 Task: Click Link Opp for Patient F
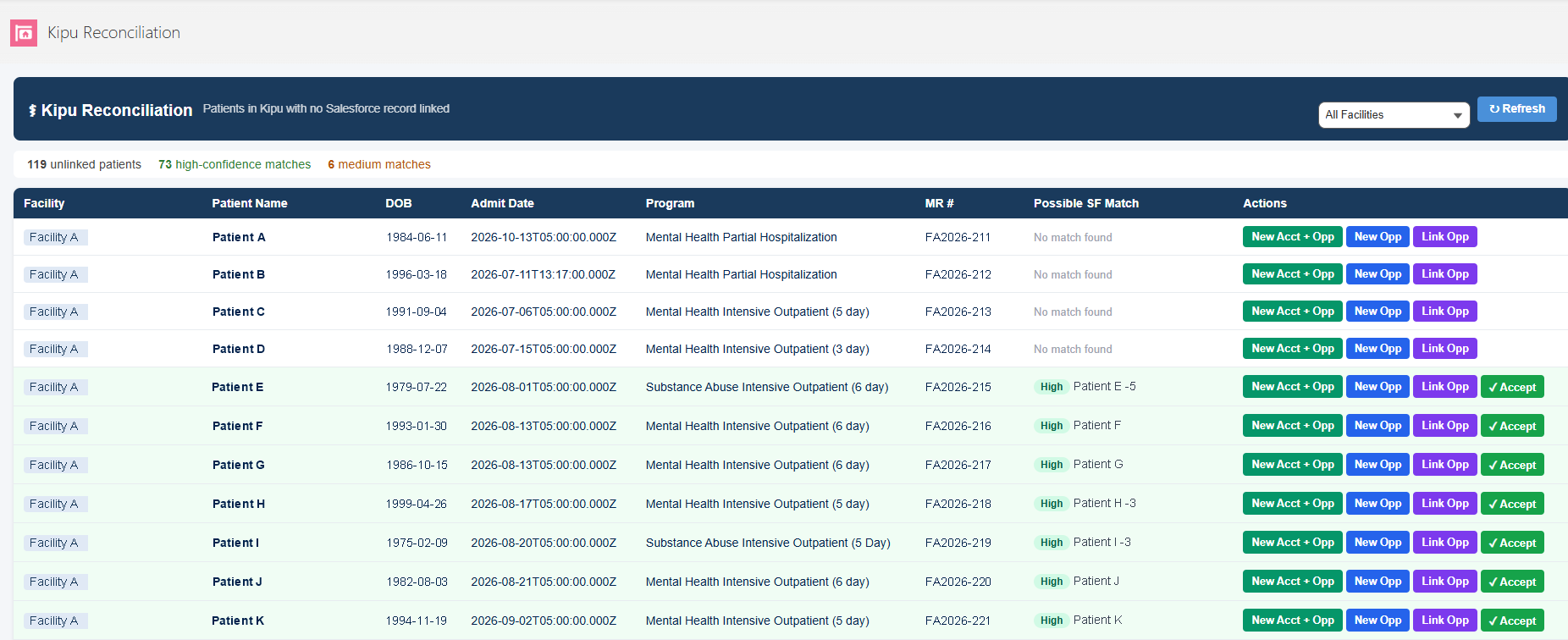pos(1444,426)
